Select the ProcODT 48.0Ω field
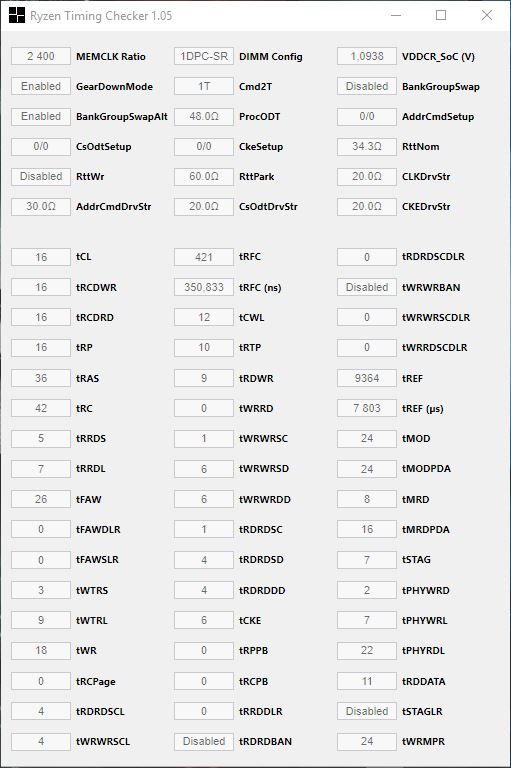Viewport: 511px width, 768px height. click(x=204, y=117)
